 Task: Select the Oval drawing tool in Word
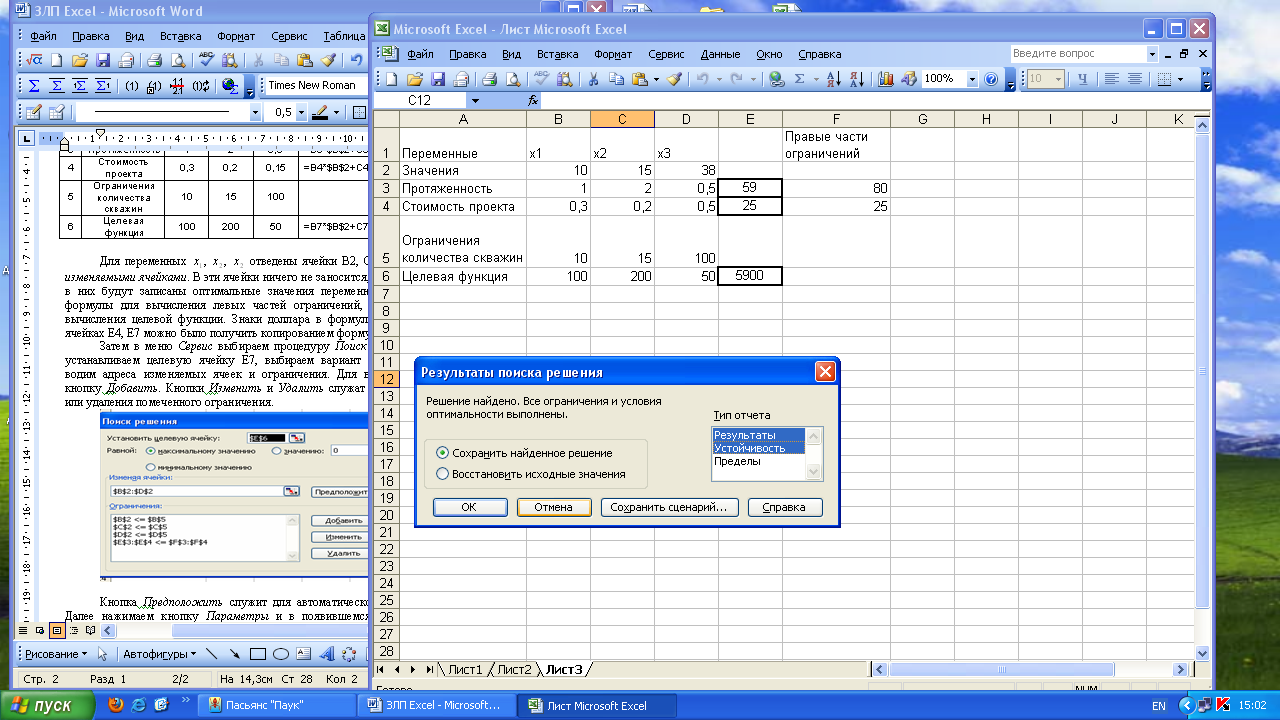pos(281,654)
